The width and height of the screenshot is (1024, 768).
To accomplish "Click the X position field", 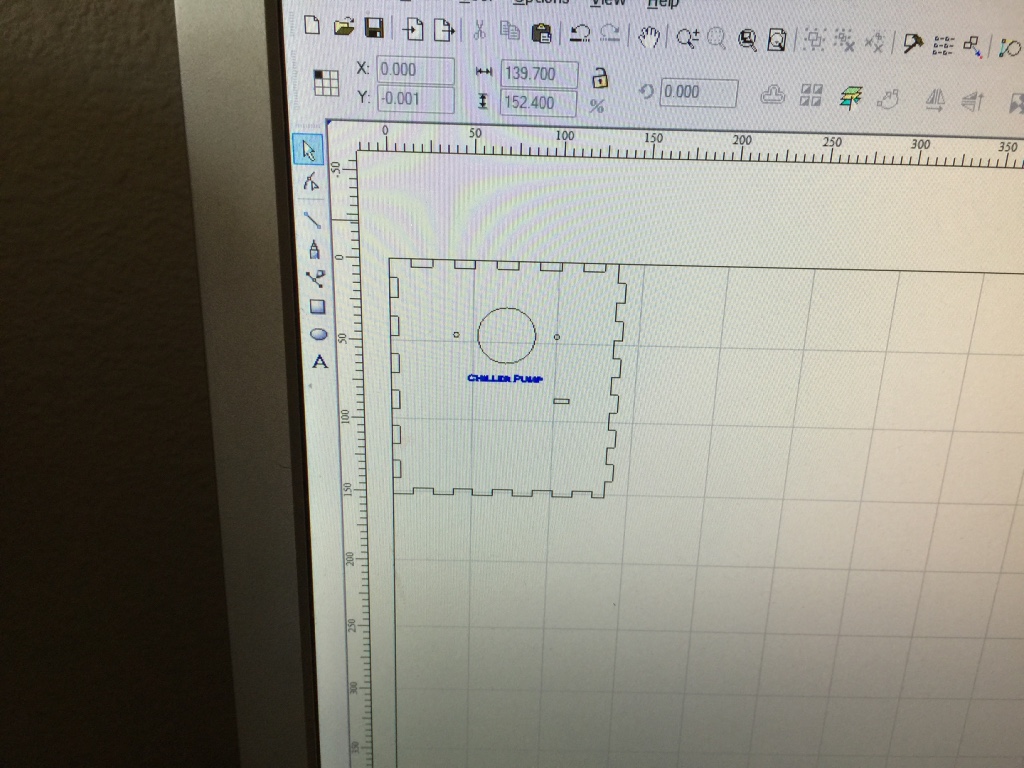I will pyautogui.click(x=415, y=70).
